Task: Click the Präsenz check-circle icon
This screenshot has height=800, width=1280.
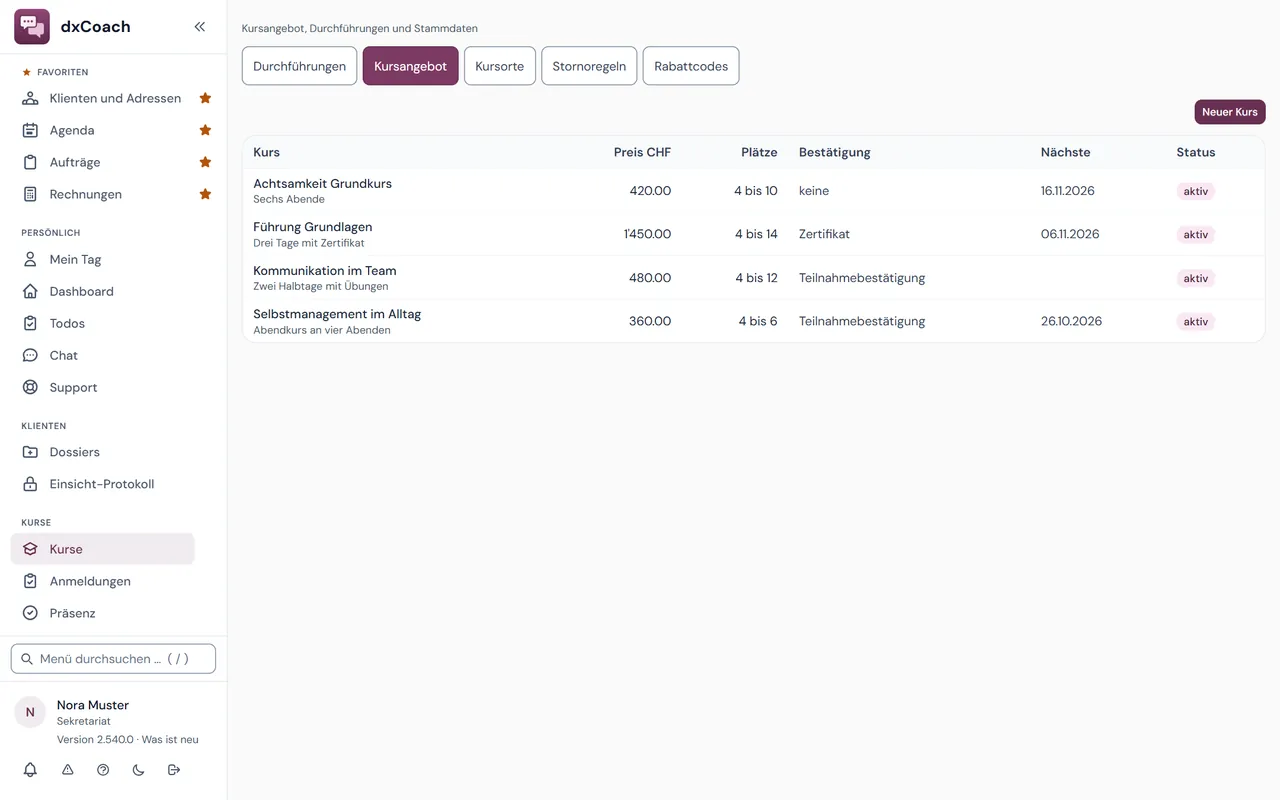Action: click(30, 613)
